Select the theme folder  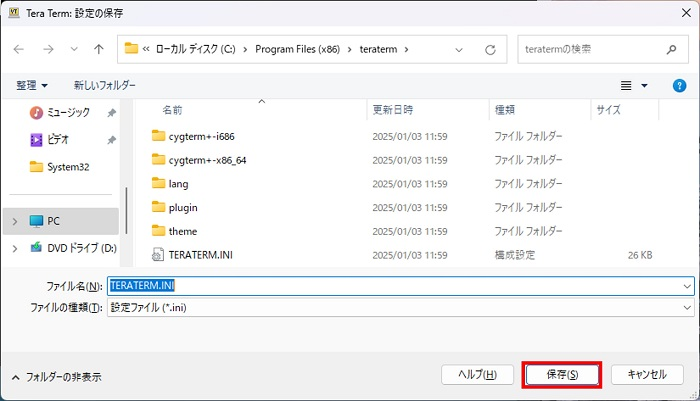point(183,231)
